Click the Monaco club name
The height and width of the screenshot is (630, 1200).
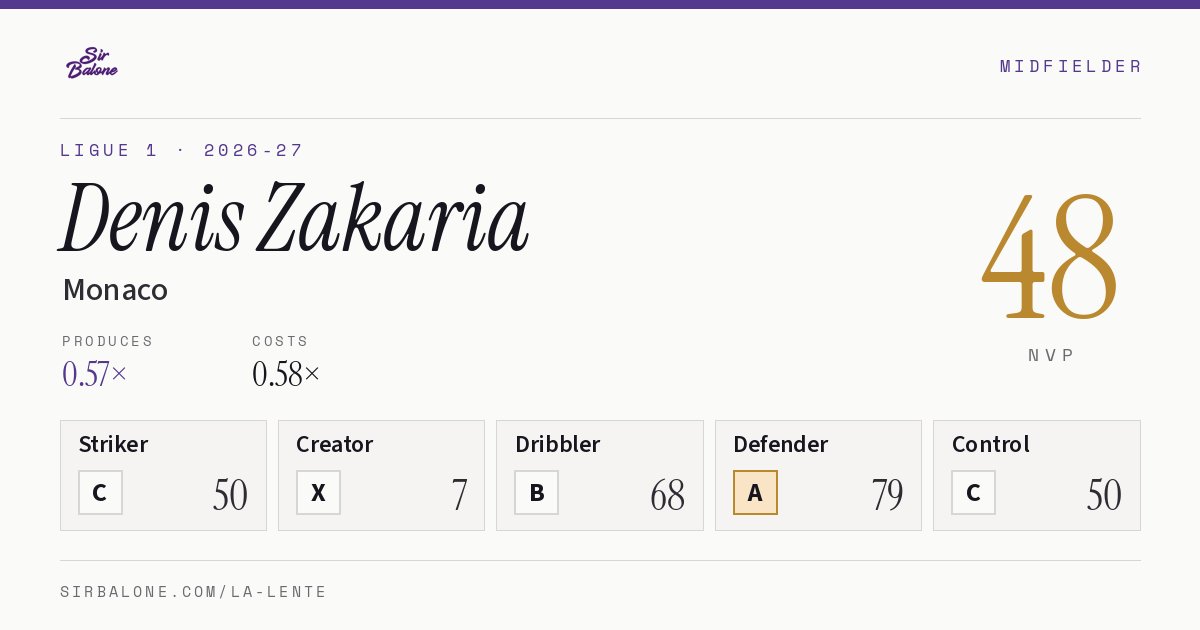[x=115, y=290]
